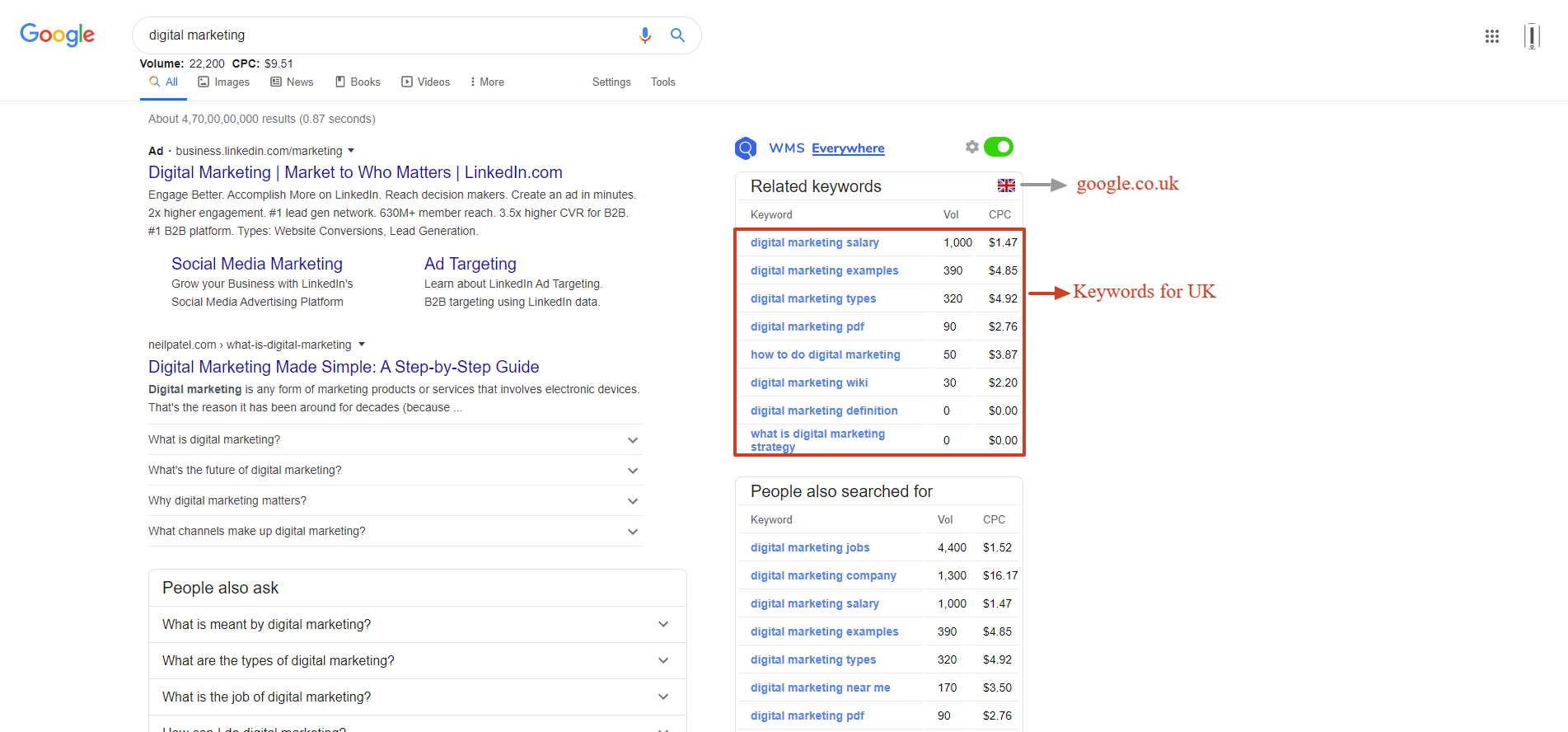
Task: Click 'digital marketing salary' related keyword
Action: pos(814,243)
